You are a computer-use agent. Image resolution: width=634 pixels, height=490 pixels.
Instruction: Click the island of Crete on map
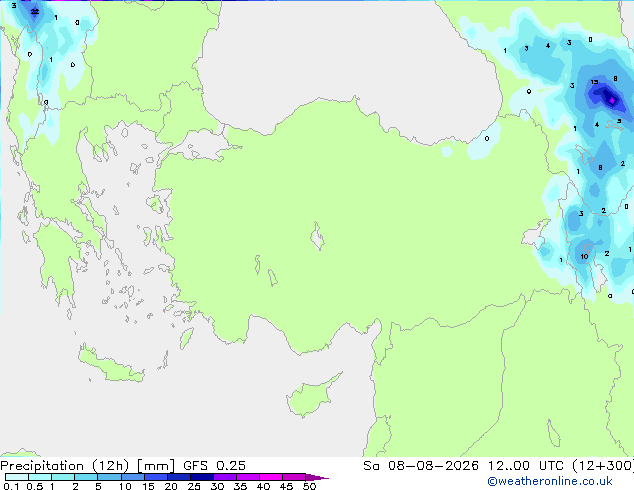pyautogui.click(x=110, y=365)
